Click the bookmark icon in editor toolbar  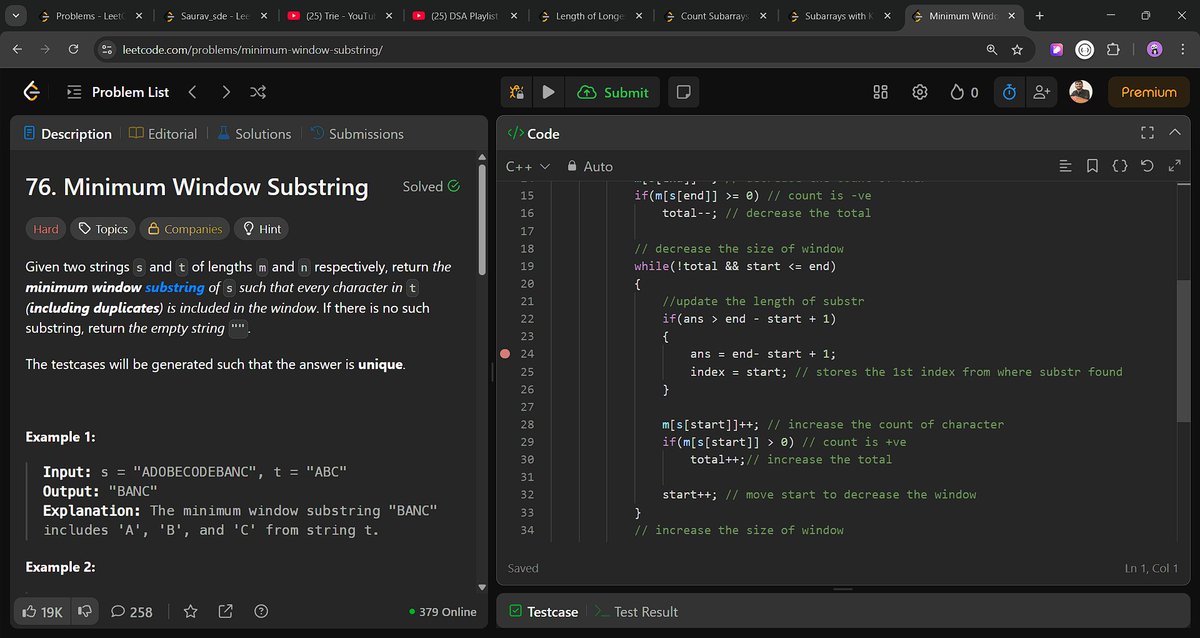(x=1092, y=166)
